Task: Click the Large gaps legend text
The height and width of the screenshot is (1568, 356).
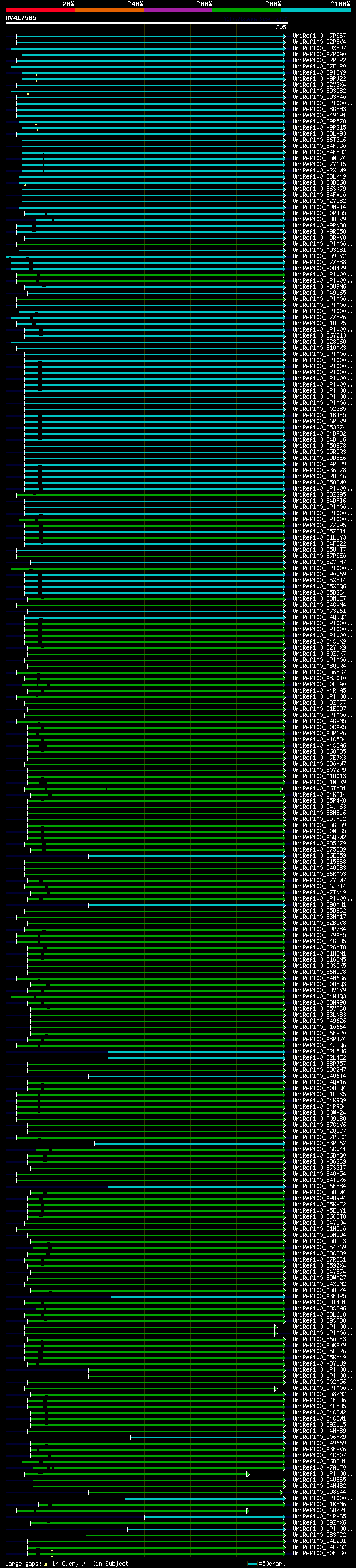Action: pos(68,1563)
